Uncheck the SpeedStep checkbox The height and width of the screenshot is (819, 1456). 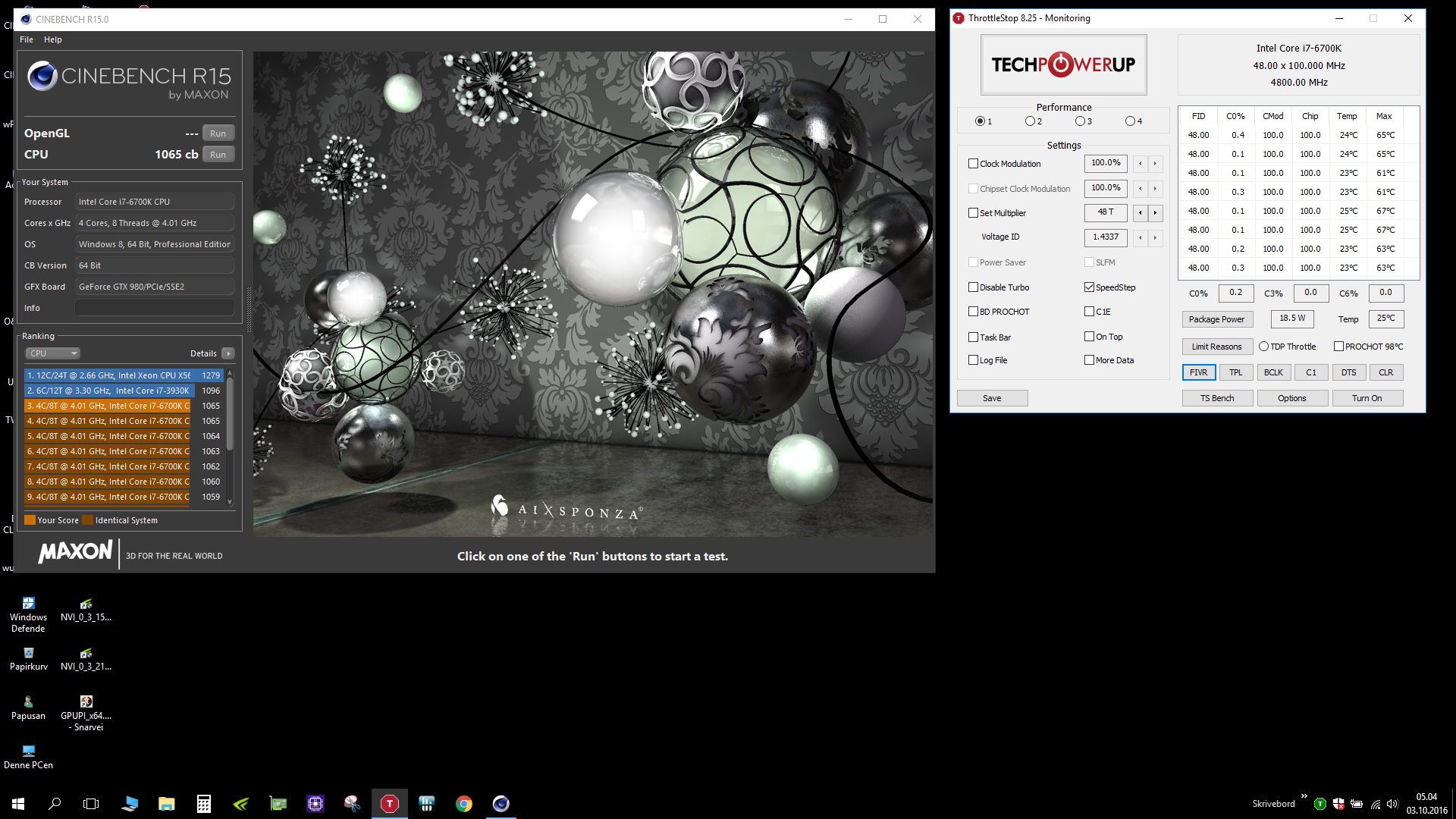tap(1089, 287)
